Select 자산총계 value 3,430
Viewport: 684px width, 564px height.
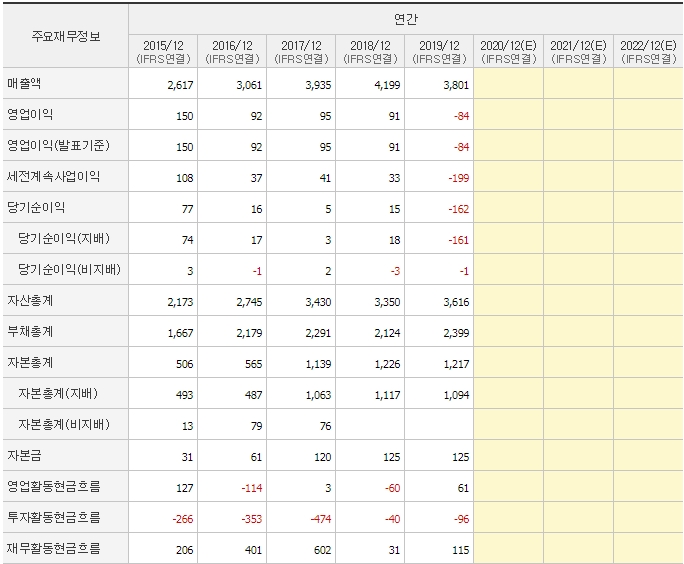tap(318, 302)
